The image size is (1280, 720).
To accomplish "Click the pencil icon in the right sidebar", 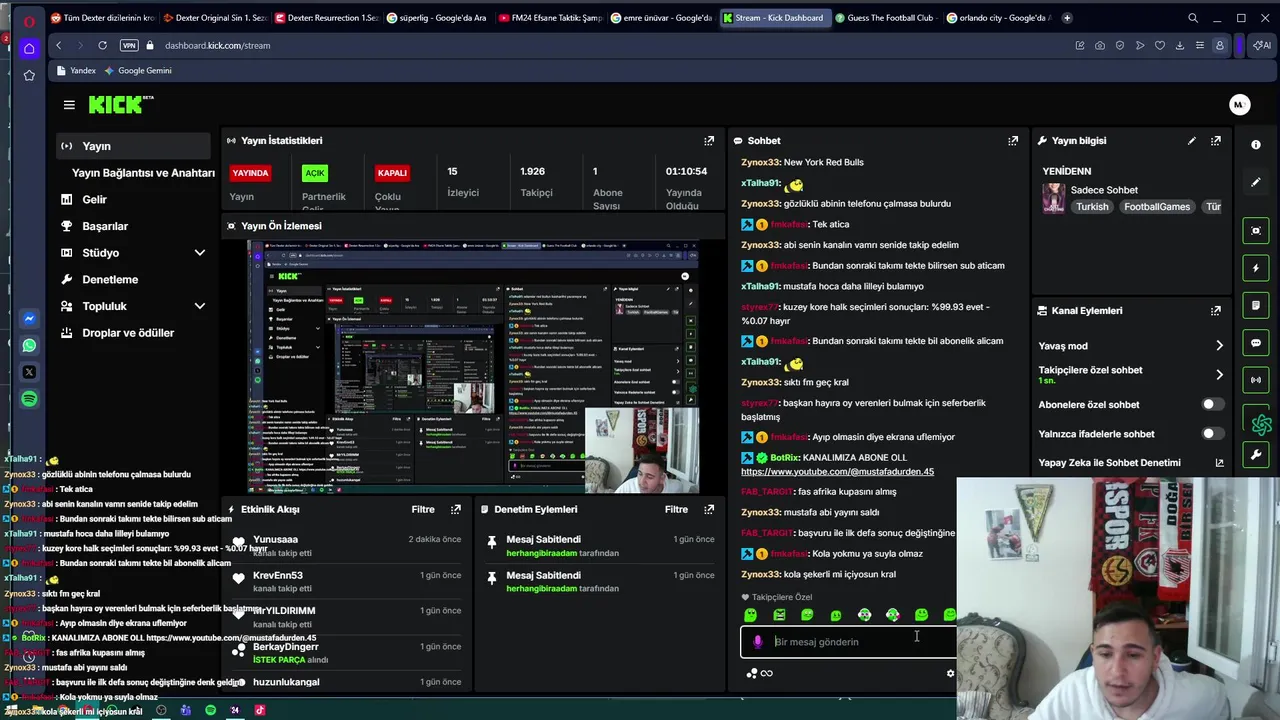I will tap(1256, 183).
